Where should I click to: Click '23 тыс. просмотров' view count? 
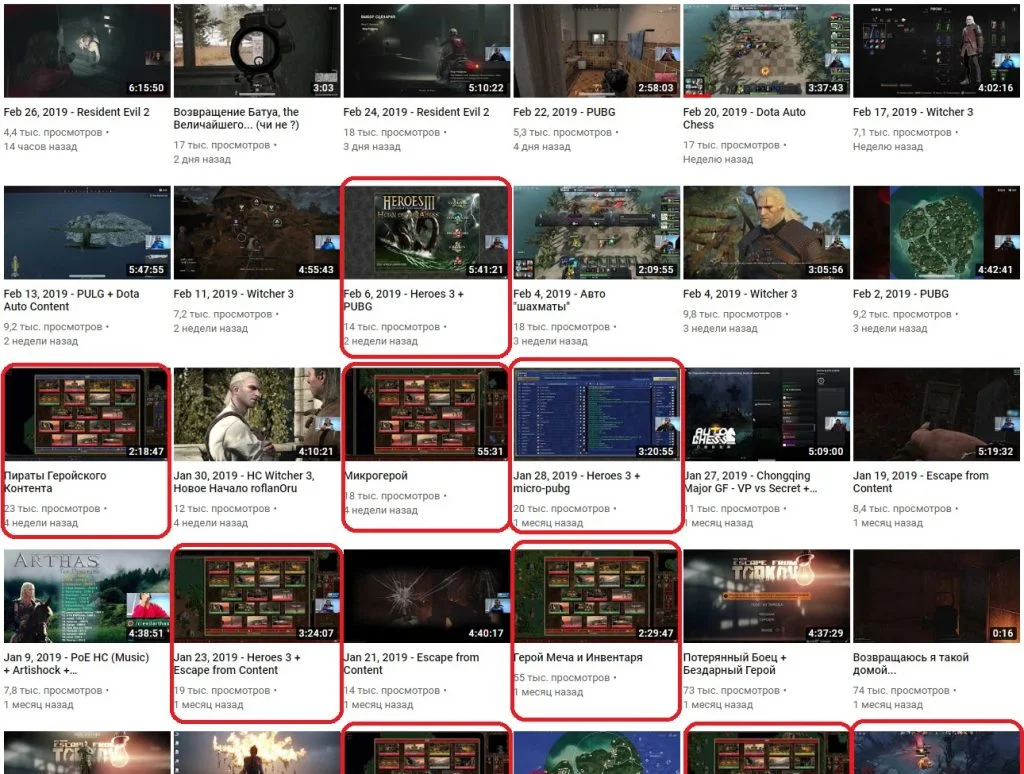tap(53, 509)
